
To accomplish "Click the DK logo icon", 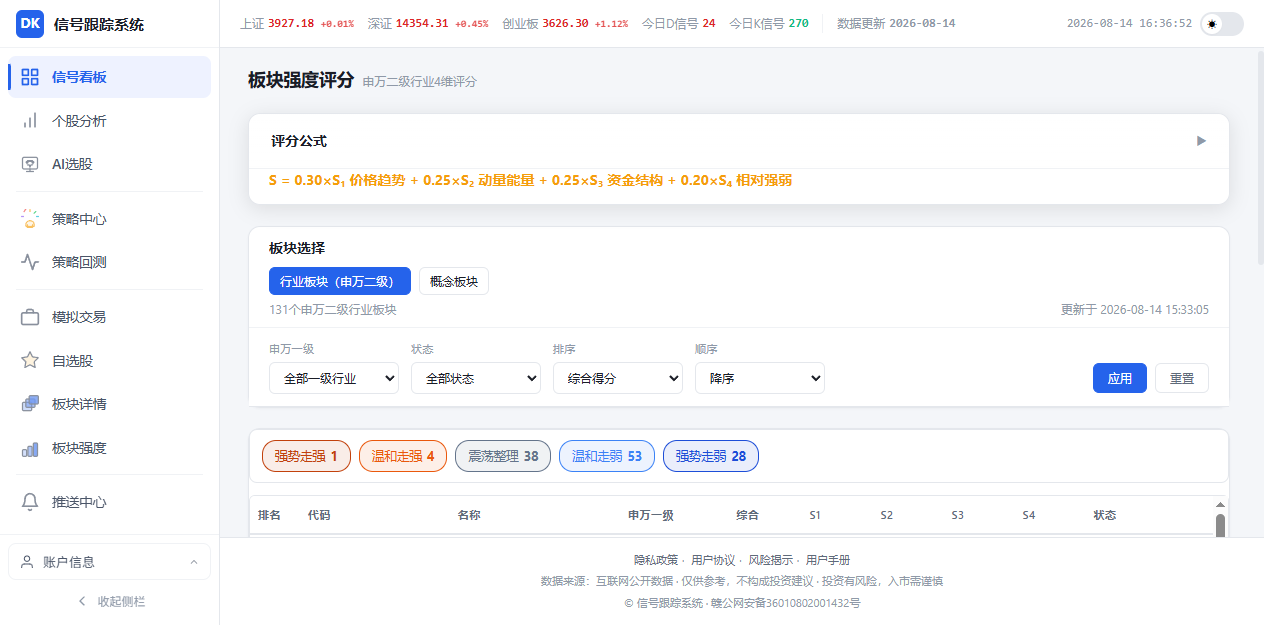I will 30,24.
